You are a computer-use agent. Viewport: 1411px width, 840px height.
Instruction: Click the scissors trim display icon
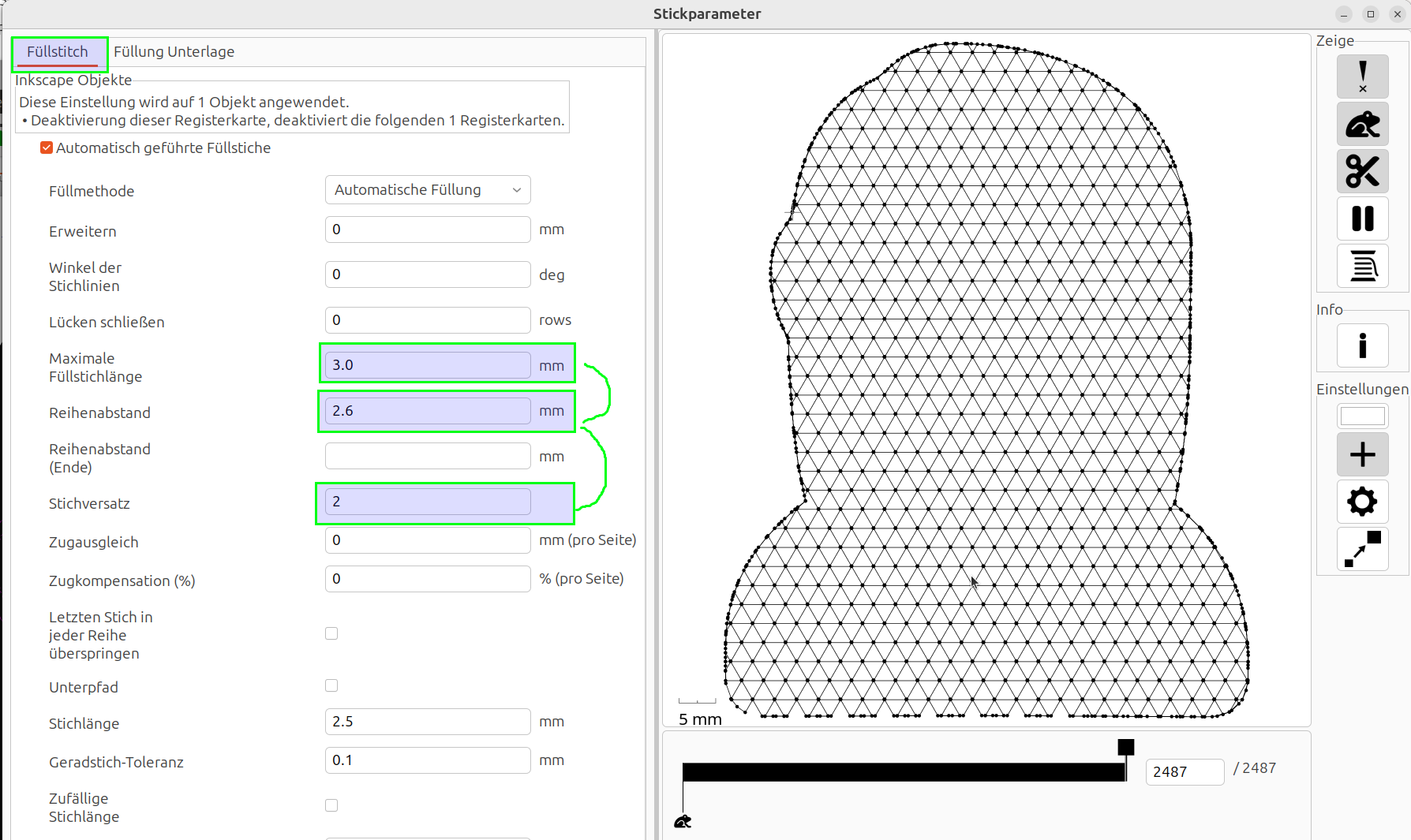[x=1362, y=171]
